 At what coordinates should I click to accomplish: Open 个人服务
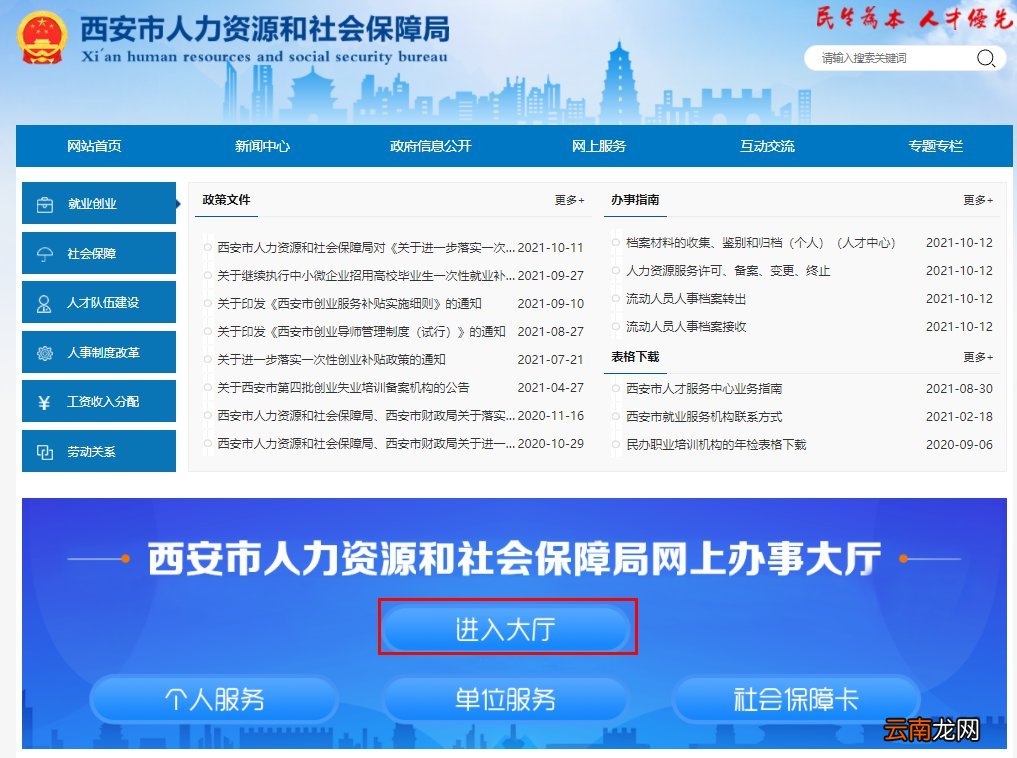point(214,700)
